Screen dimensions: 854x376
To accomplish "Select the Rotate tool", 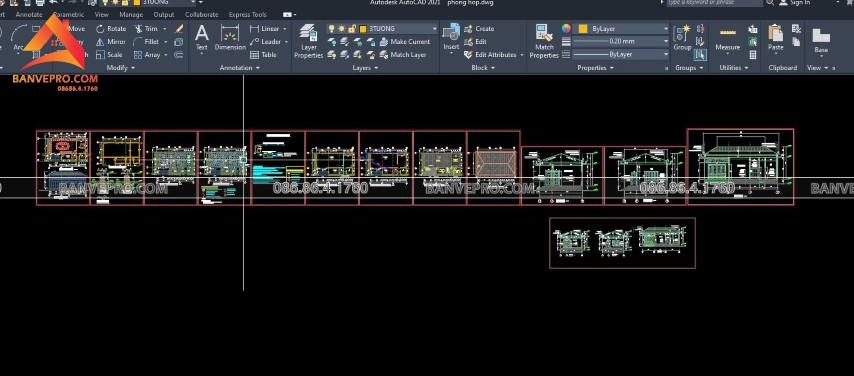I will [111, 29].
